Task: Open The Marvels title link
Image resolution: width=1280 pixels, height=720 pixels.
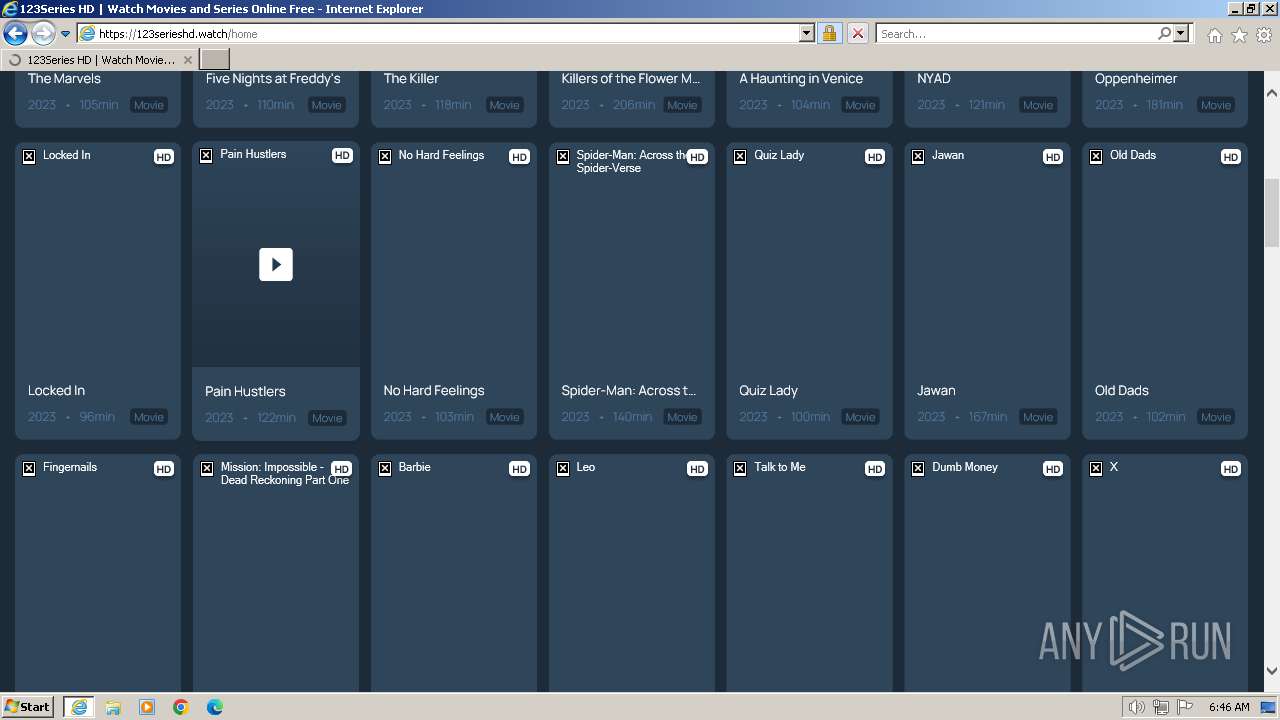Action: tap(64, 78)
